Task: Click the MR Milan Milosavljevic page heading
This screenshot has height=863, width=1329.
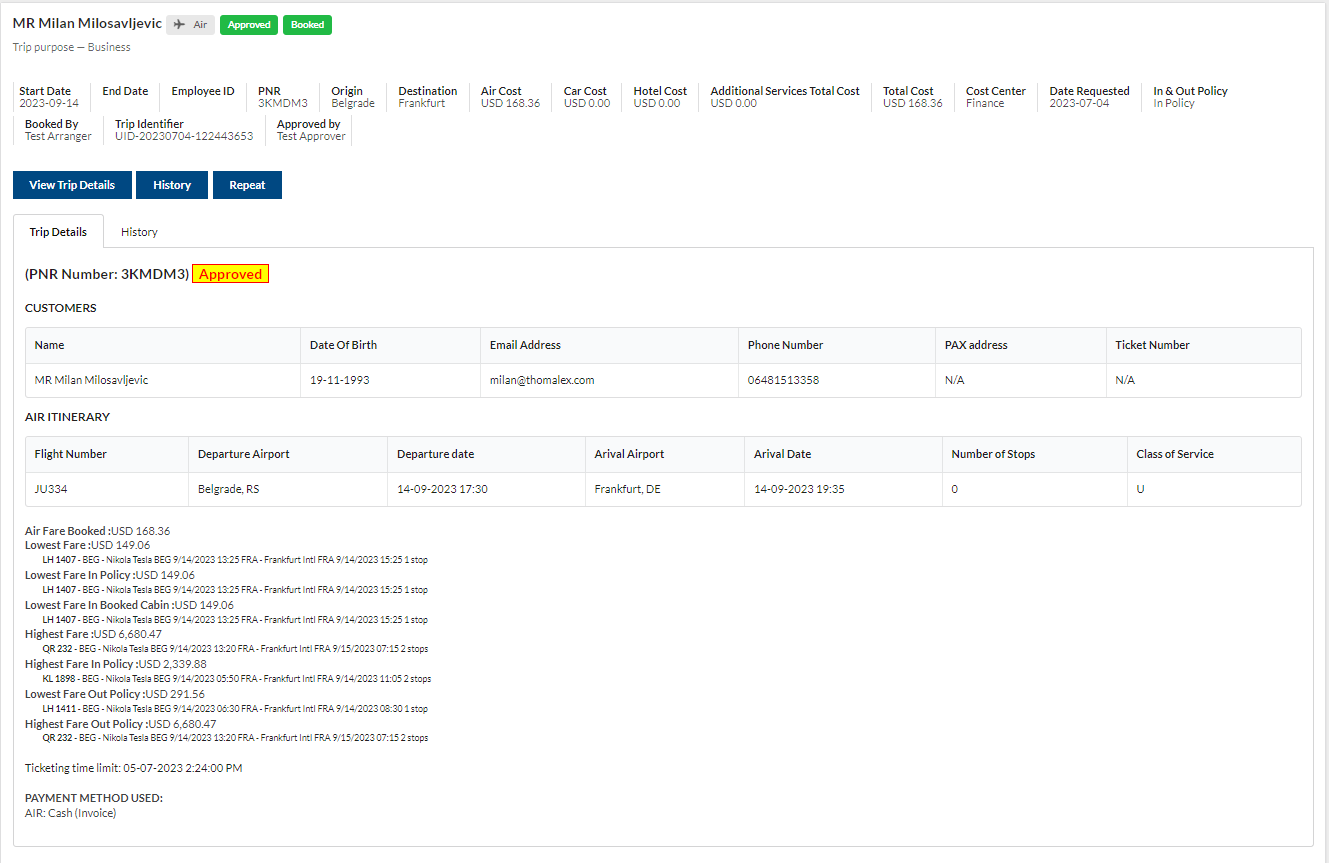Action: (x=87, y=23)
